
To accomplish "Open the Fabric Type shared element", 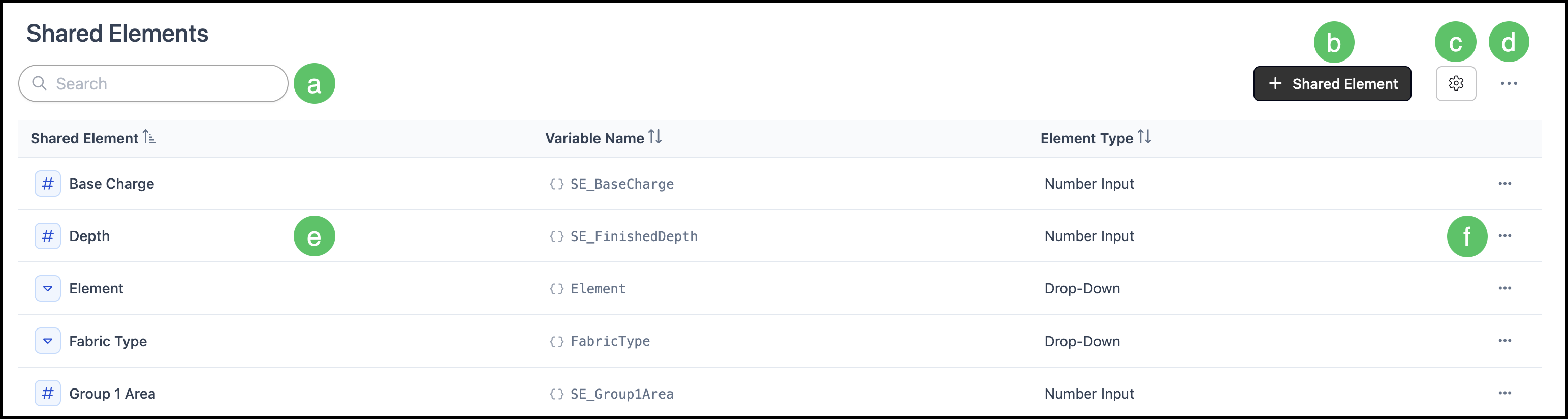I will 108,341.
